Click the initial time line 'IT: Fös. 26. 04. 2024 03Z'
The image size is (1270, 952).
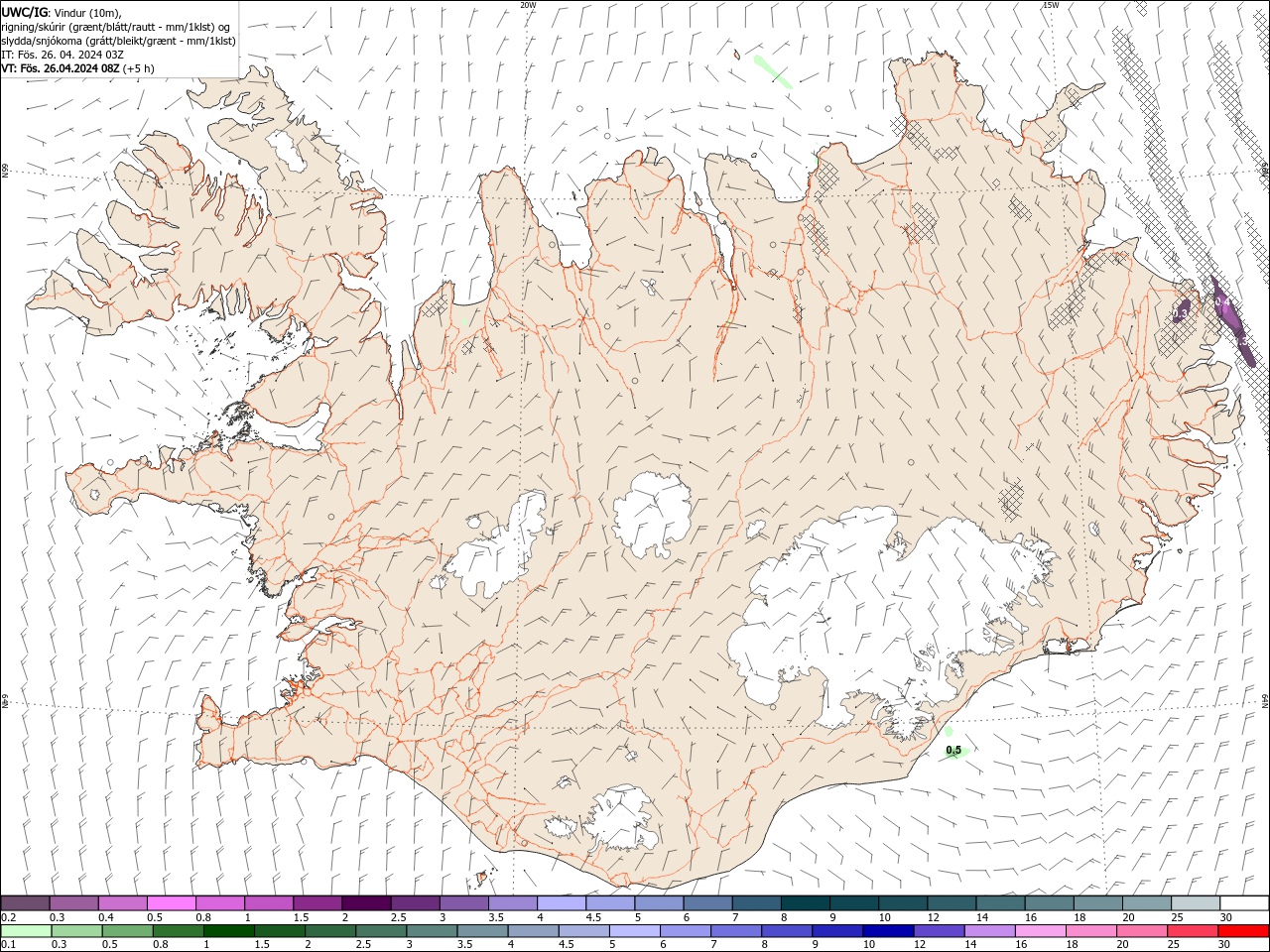pos(63,55)
